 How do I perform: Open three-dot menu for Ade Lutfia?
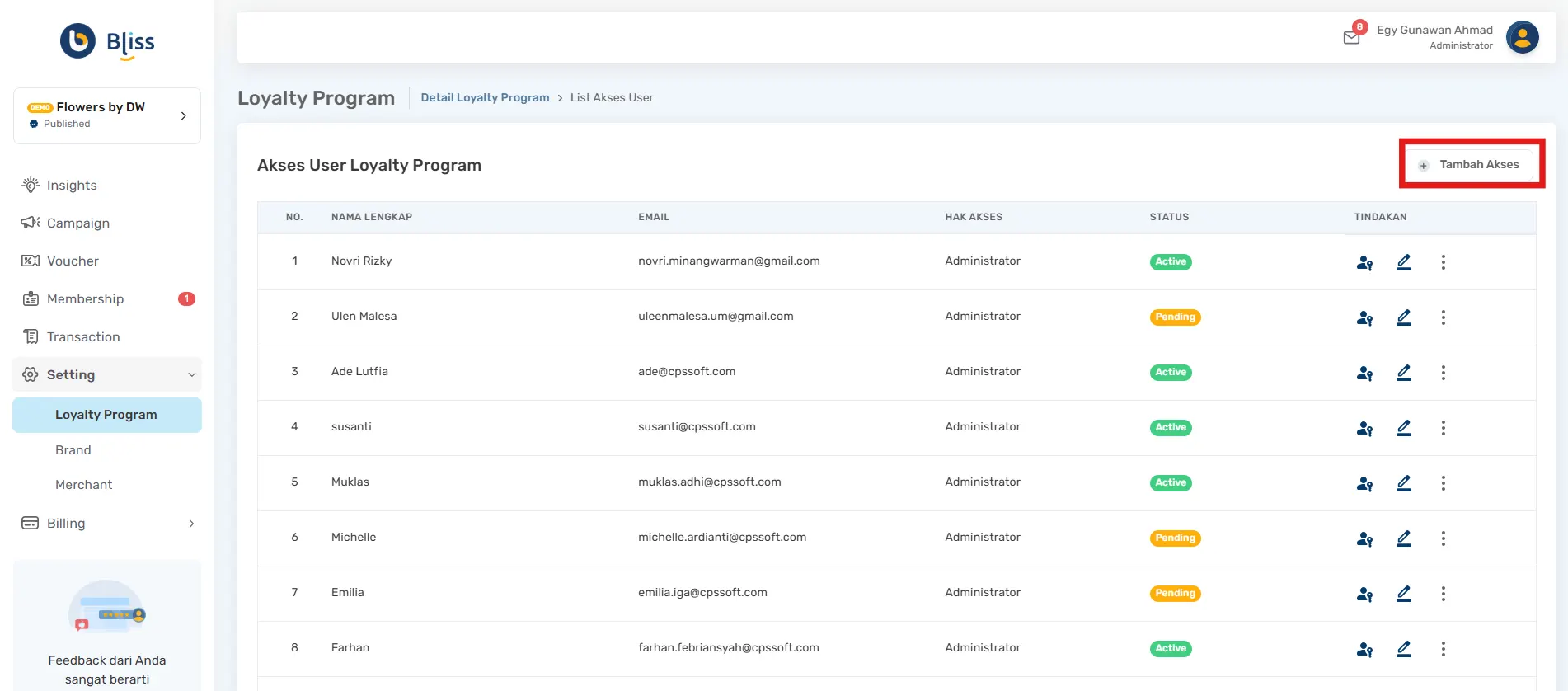pyautogui.click(x=1443, y=373)
